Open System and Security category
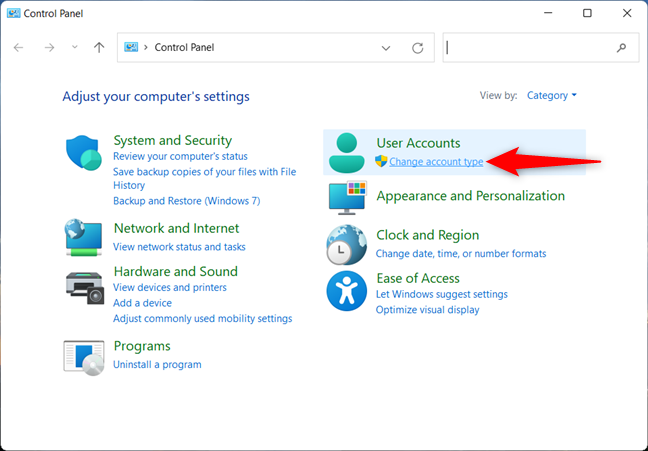648x451 pixels. pos(172,141)
